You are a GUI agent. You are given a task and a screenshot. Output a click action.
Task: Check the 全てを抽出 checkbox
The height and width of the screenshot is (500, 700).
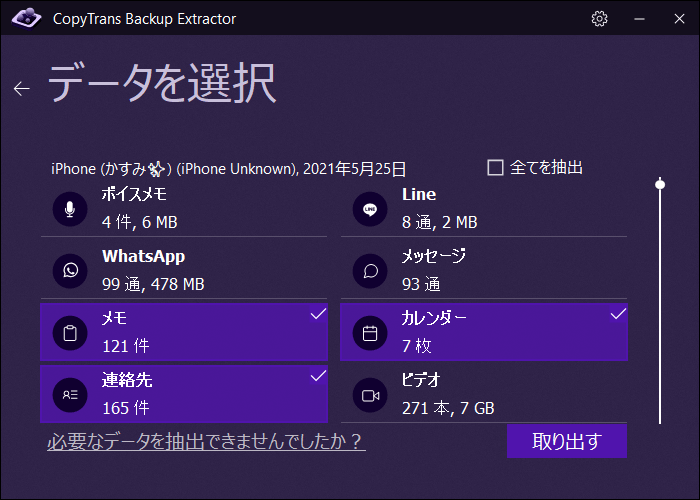coord(495,168)
